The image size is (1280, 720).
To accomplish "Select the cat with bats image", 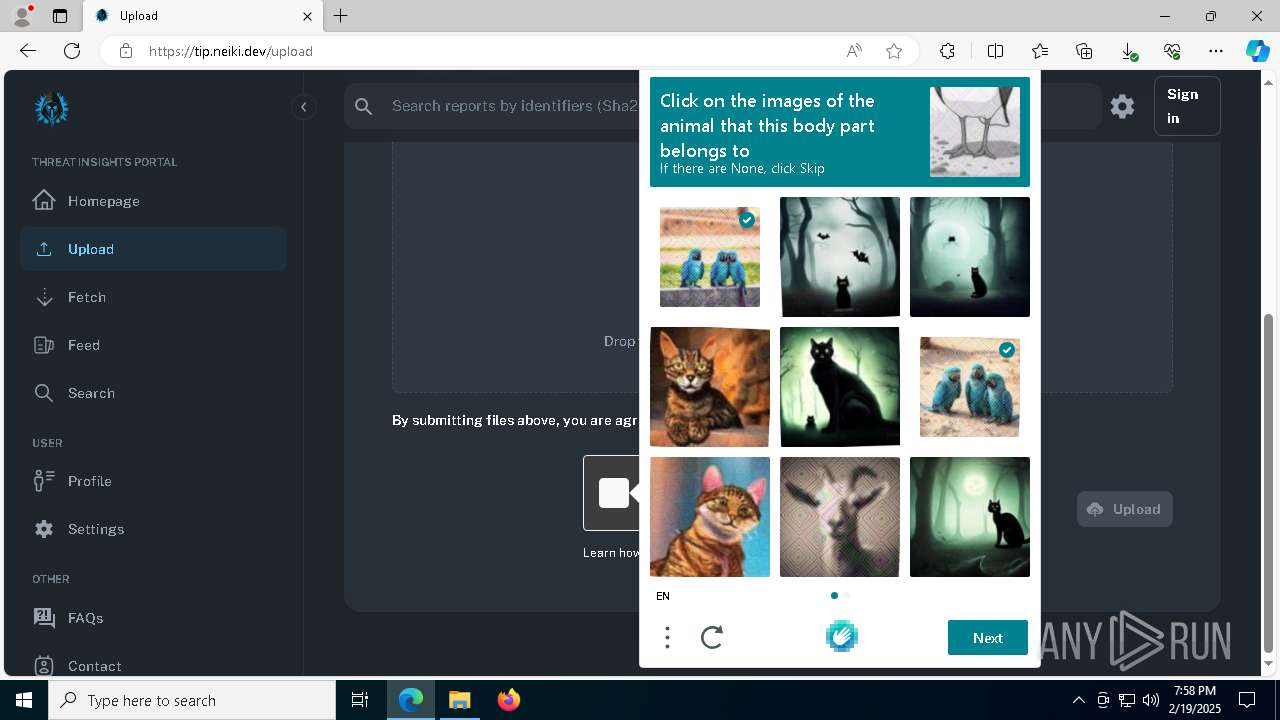I will coord(840,257).
